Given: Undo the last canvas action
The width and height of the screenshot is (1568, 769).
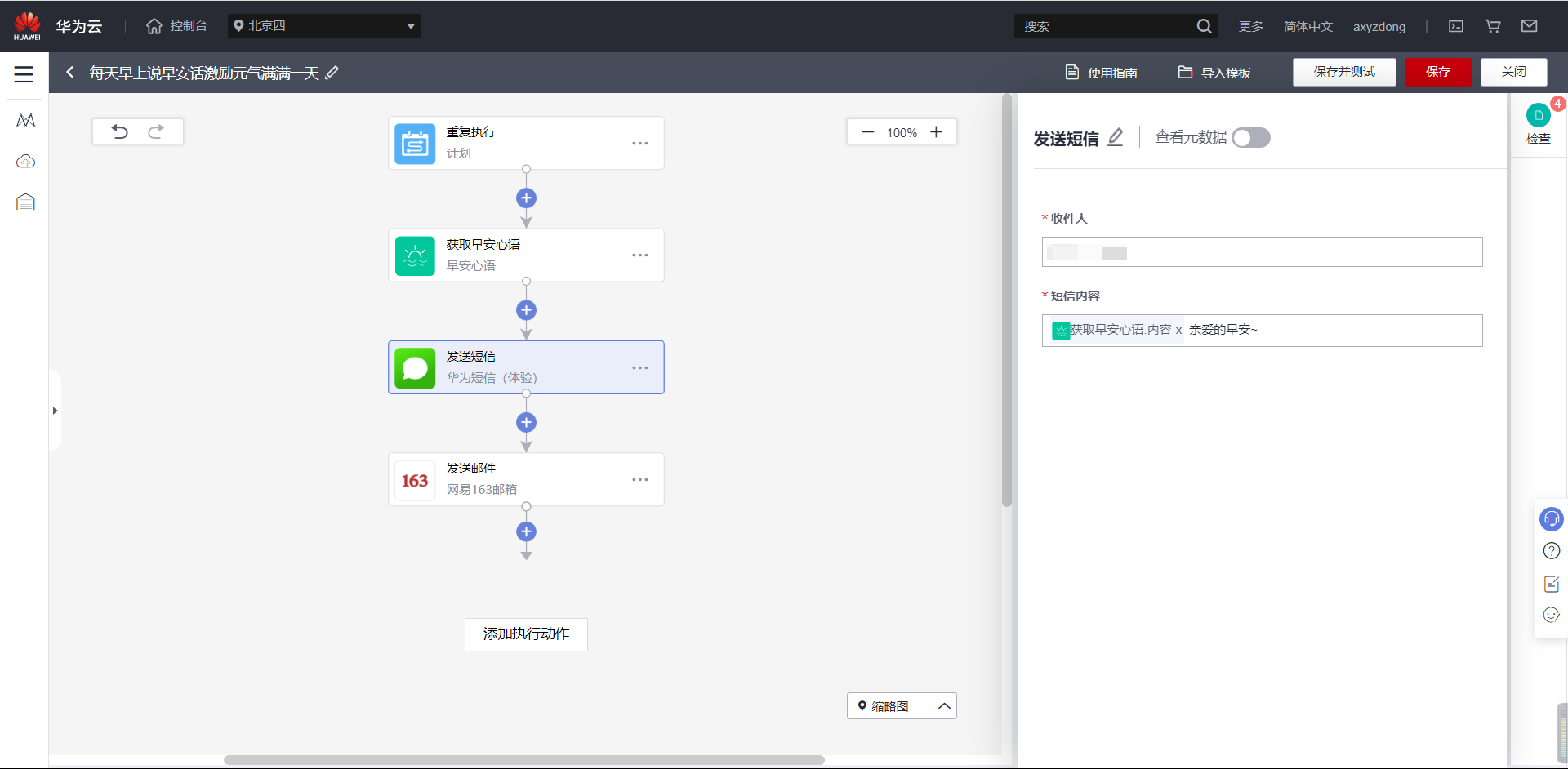Looking at the screenshot, I should 120,131.
